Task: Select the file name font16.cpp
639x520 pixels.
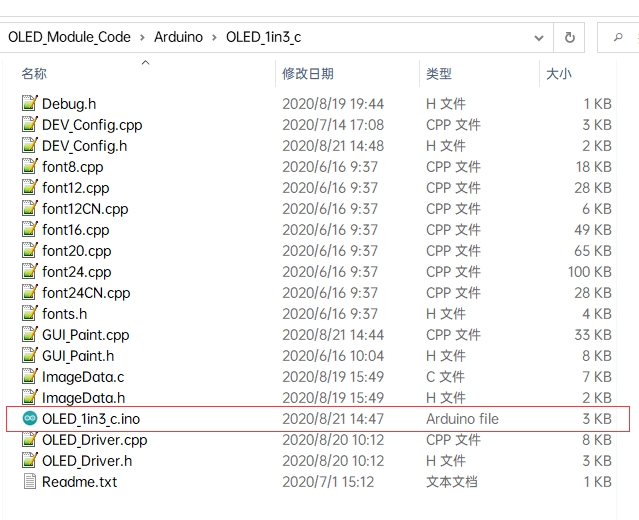Action: pyautogui.click(x=75, y=230)
